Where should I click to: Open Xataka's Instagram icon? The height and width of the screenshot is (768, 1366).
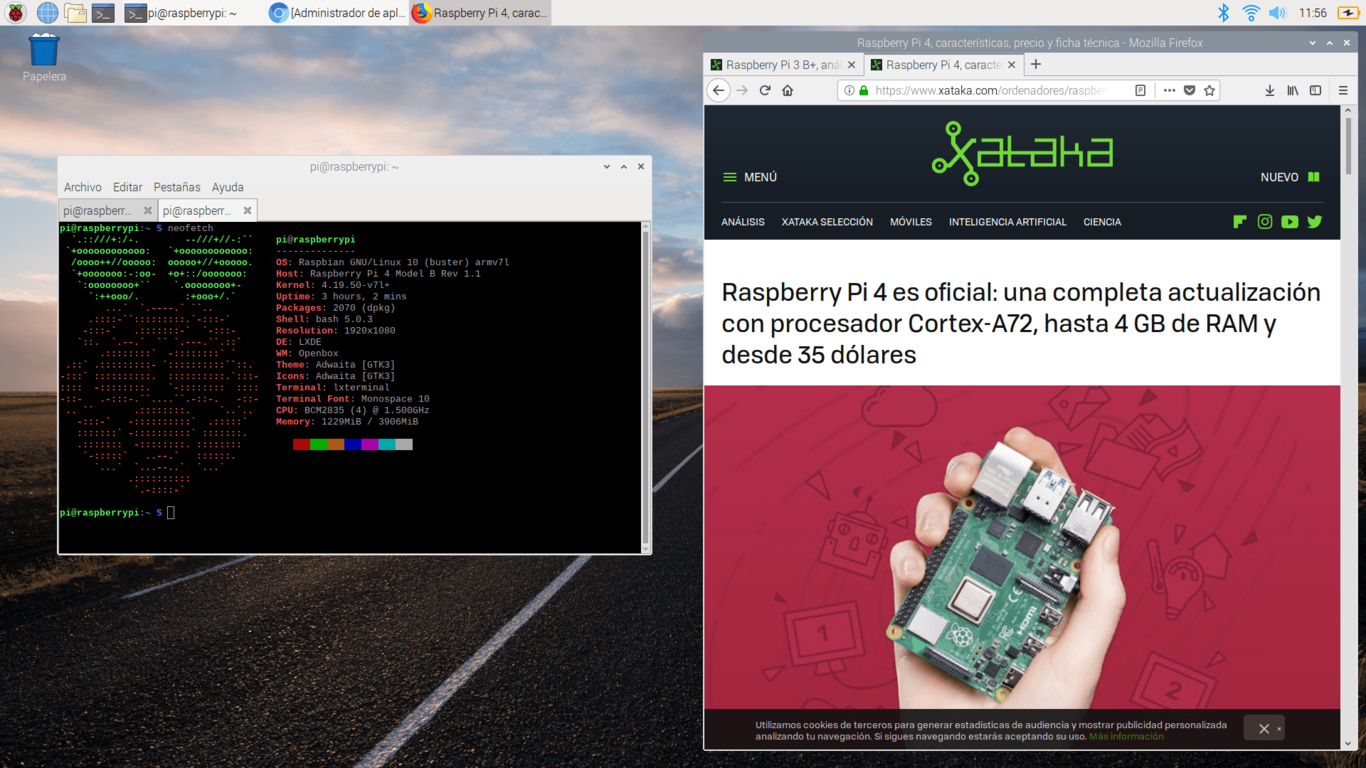pos(1264,221)
